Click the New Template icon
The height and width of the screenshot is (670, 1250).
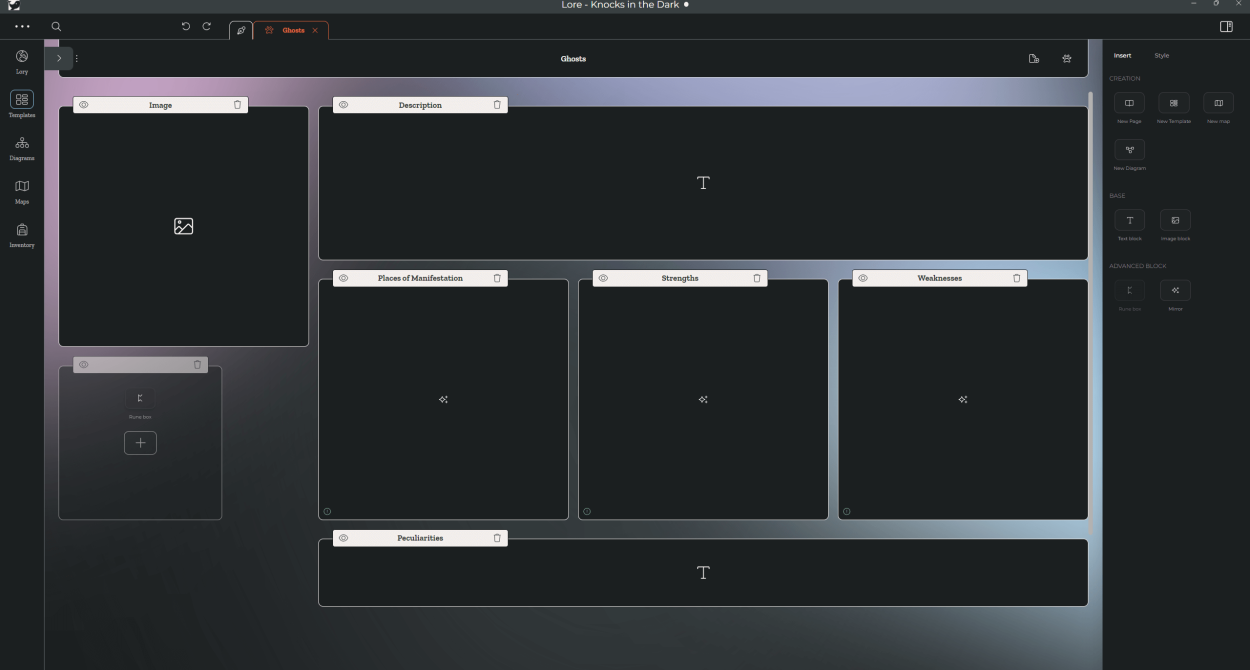click(x=1174, y=103)
